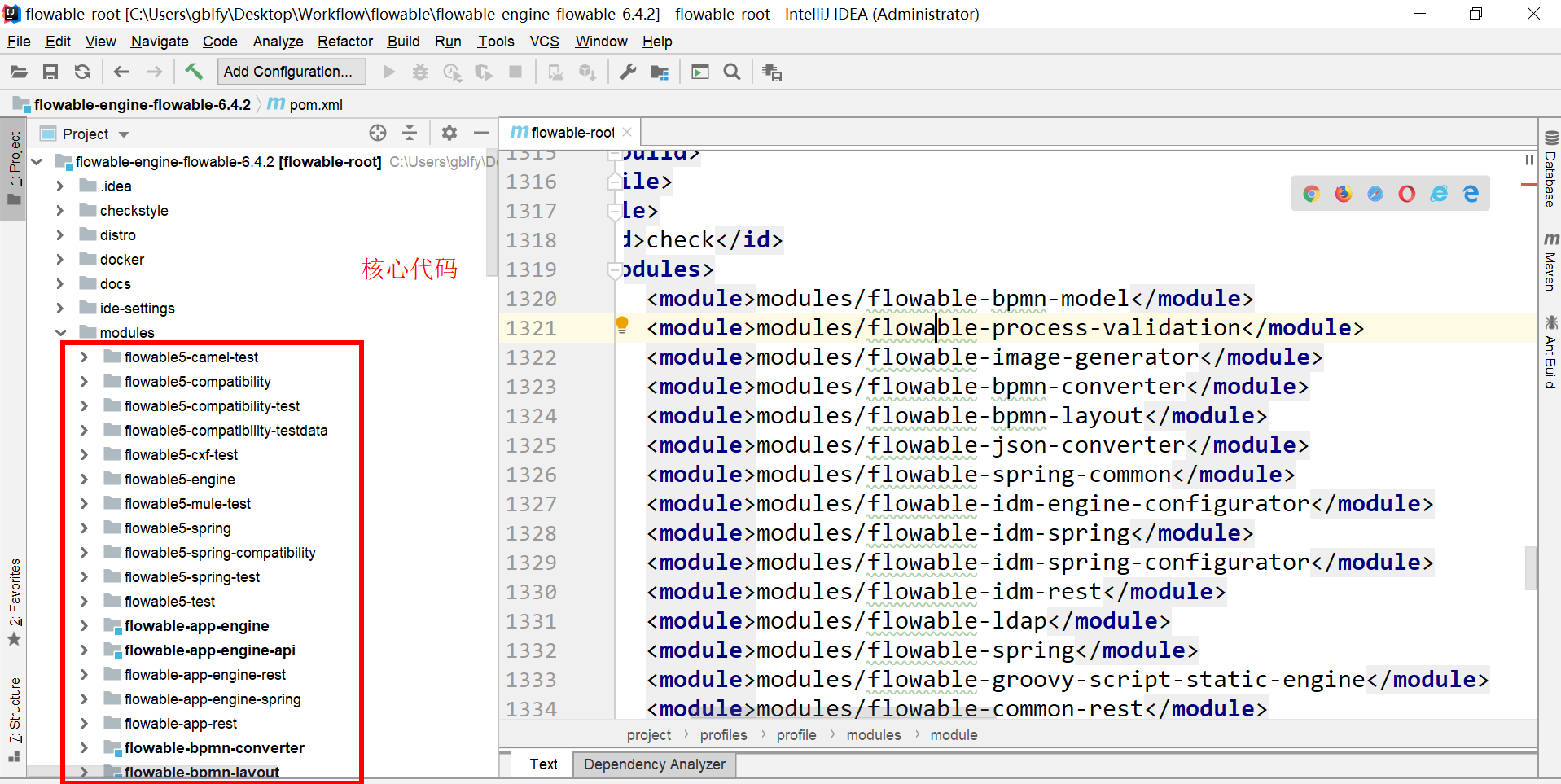1561x784 pixels.
Task: Click the Synchronize refresh icon
Action: tap(82, 72)
